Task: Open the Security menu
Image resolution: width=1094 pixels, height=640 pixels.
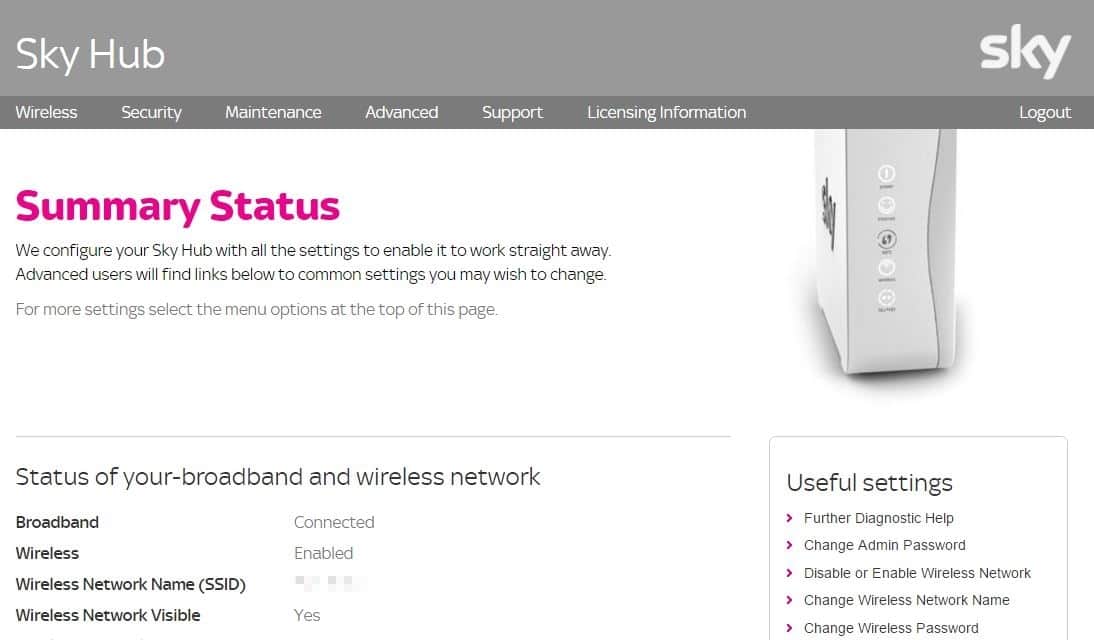Action: (x=151, y=112)
